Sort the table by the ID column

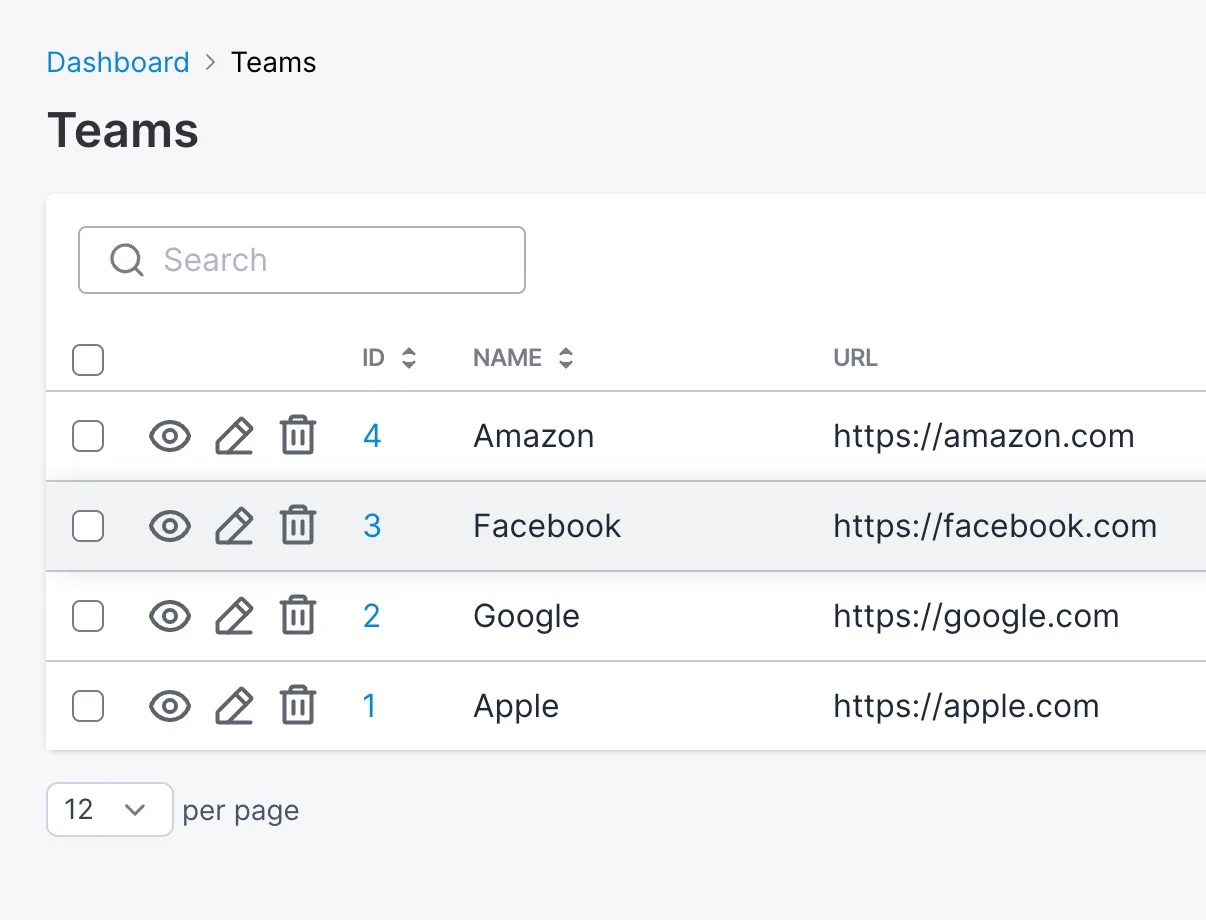point(389,358)
